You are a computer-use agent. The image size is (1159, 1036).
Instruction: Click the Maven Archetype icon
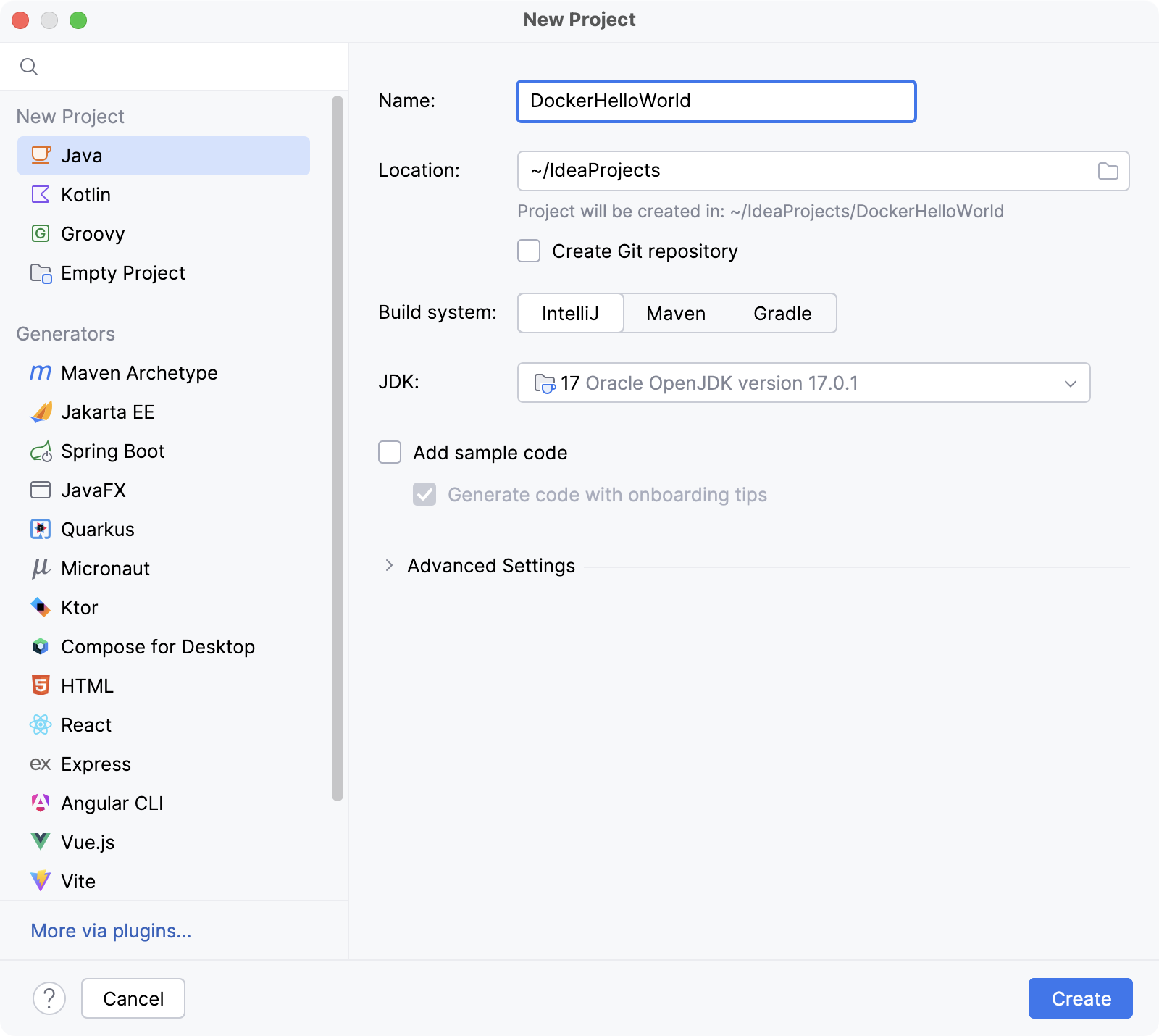click(41, 373)
